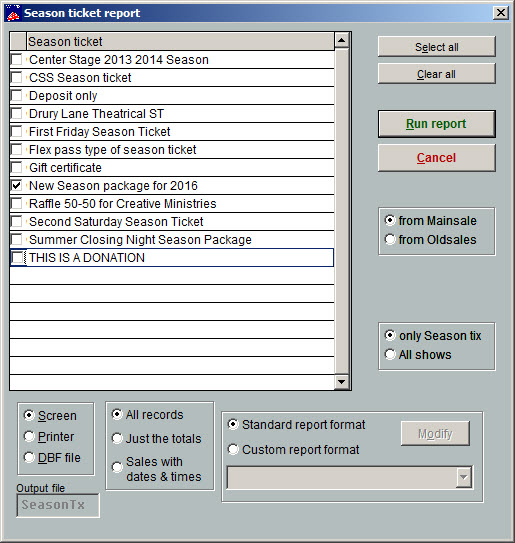Open the custom report format dropdown
Screen dimensions: 515x543
point(463,477)
